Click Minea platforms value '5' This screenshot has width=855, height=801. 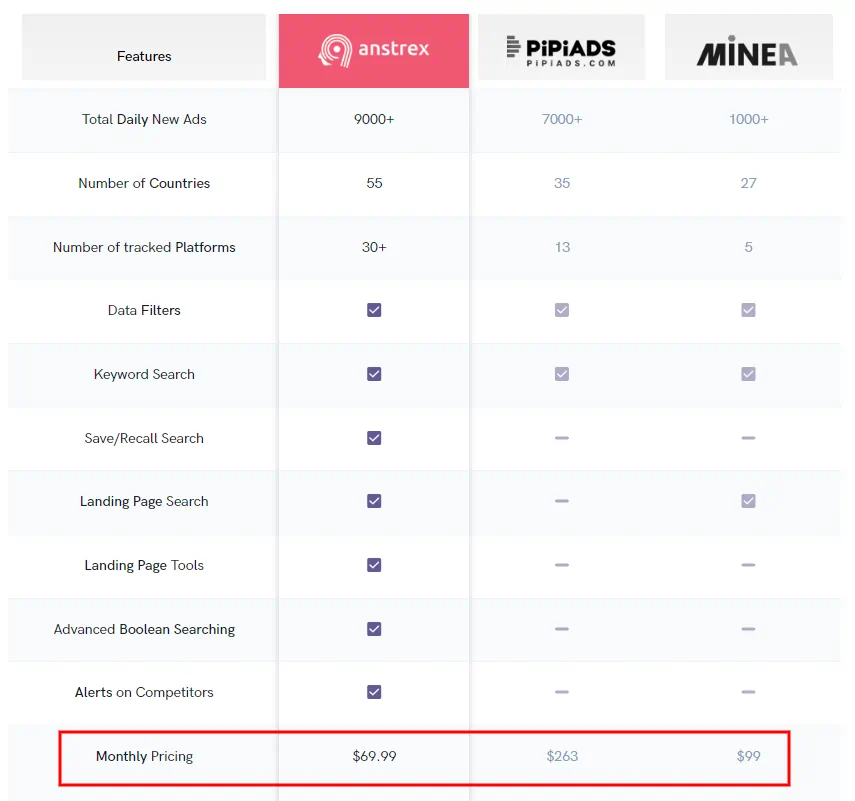tap(749, 247)
